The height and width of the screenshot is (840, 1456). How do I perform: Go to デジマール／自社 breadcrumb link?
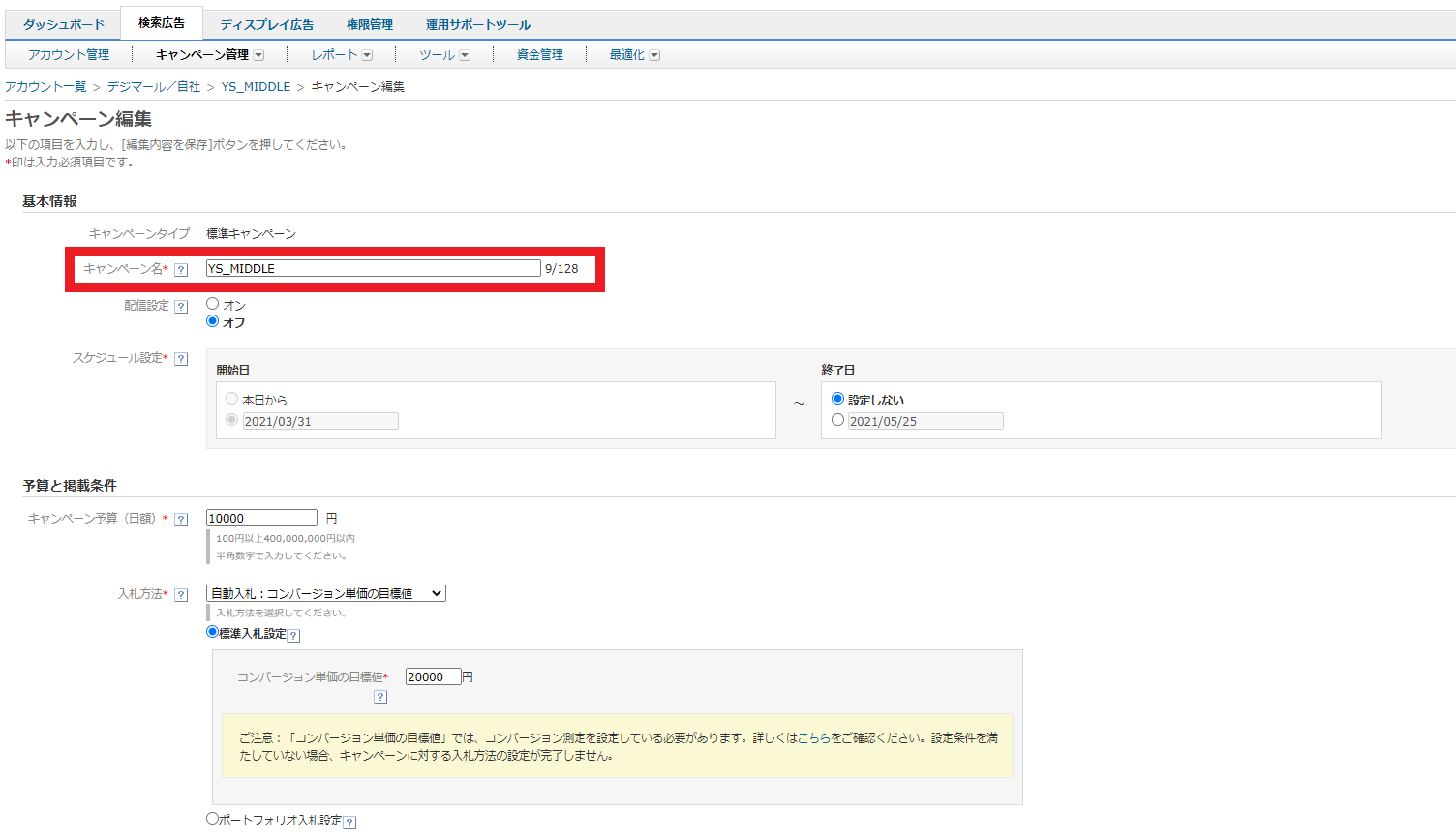(154, 87)
